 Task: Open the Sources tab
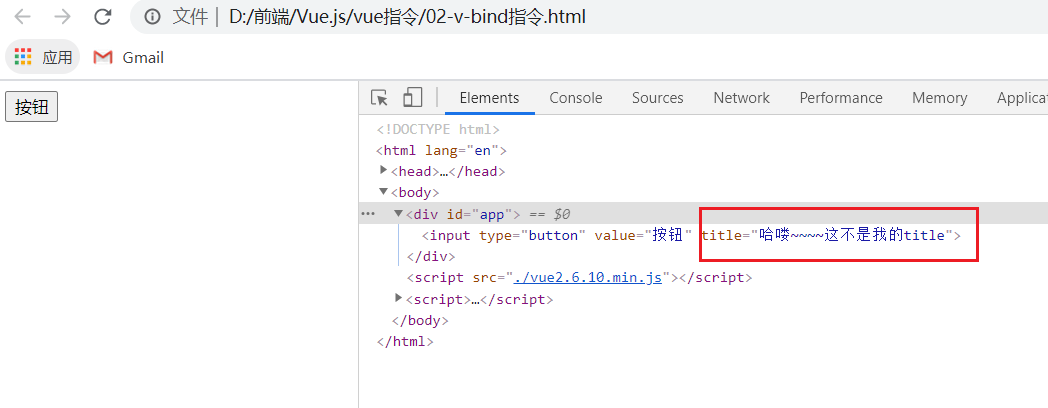[x=658, y=98]
